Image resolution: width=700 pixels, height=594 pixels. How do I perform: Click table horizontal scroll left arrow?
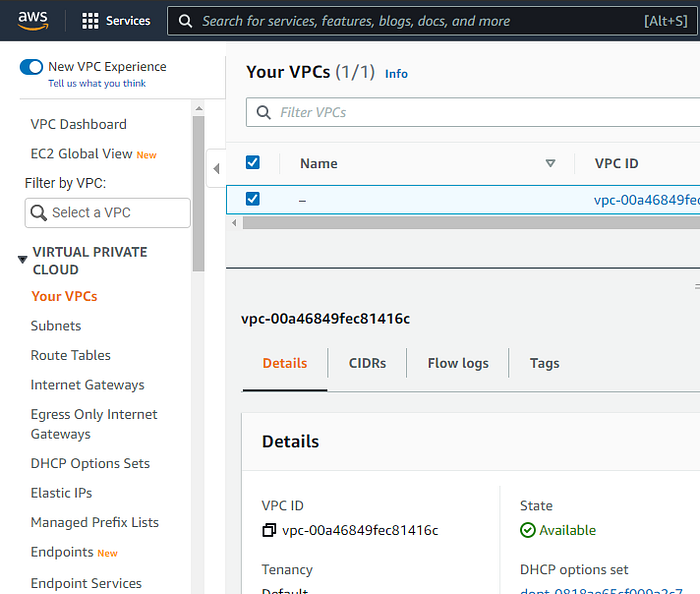tap(234, 223)
